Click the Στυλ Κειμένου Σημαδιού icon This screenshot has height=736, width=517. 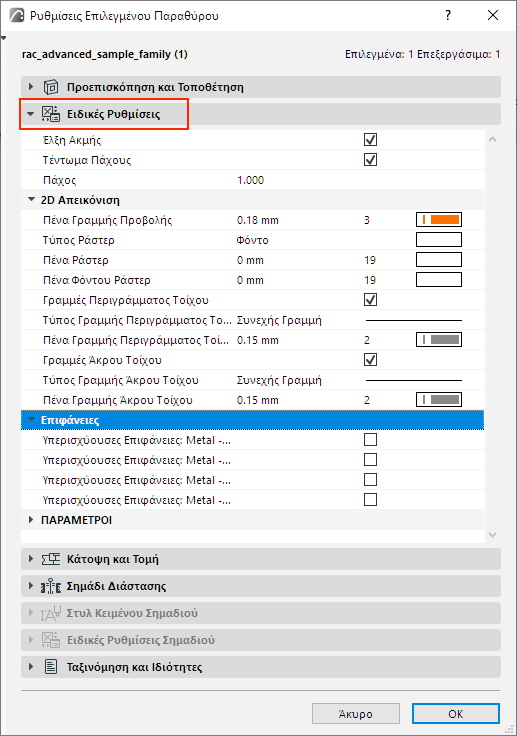pyautogui.click(x=51, y=613)
